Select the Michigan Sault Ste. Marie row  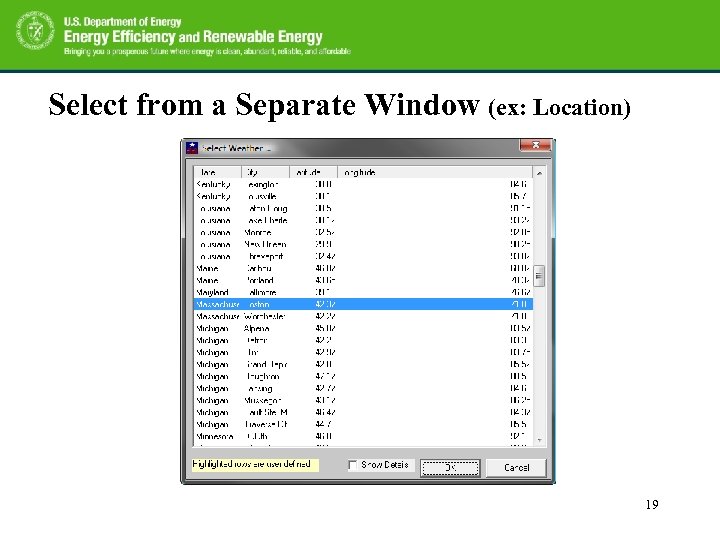[363, 412]
